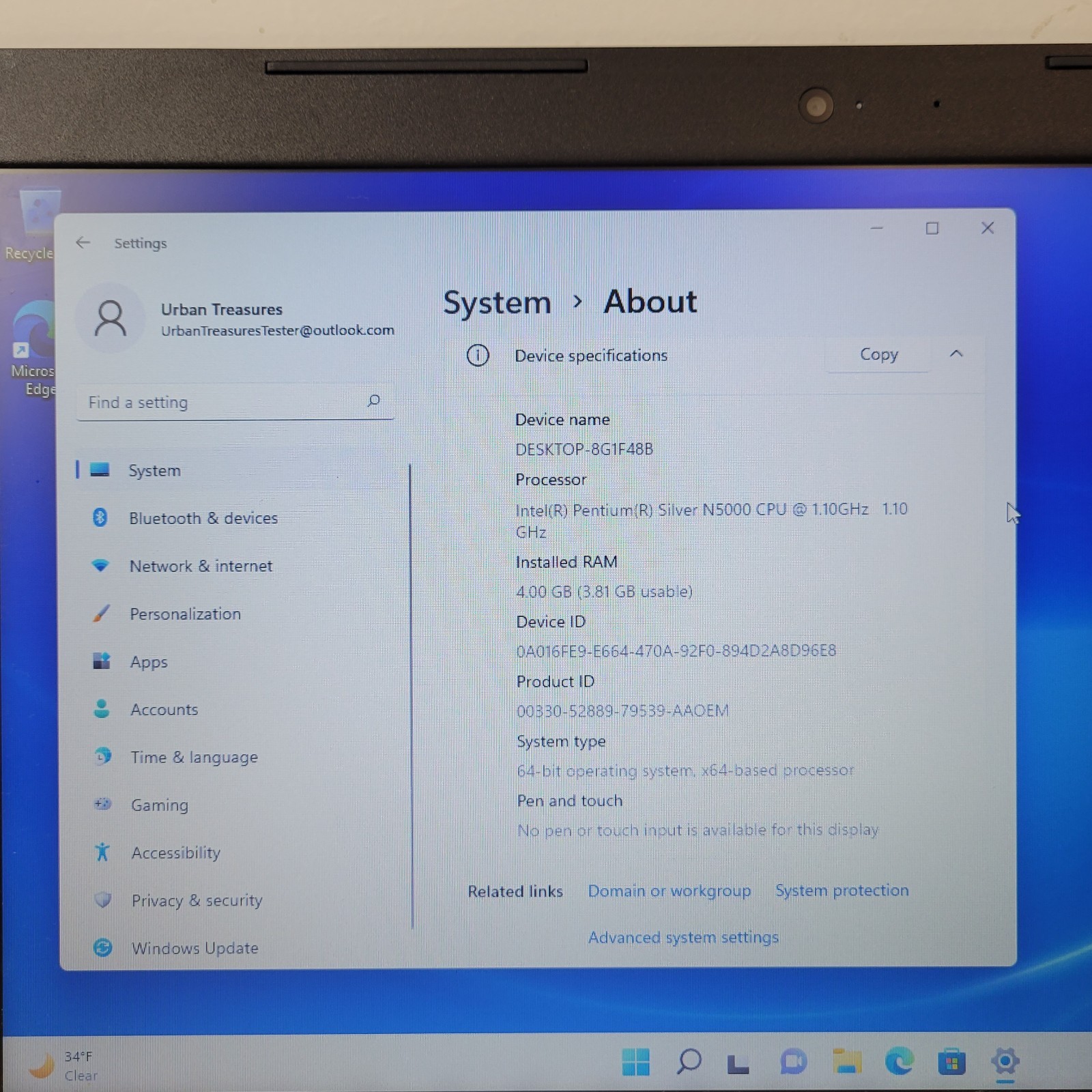Screen dimensions: 1092x1092
Task: Click the Network wifi icon in sidebar
Action: [x=100, y=565]
